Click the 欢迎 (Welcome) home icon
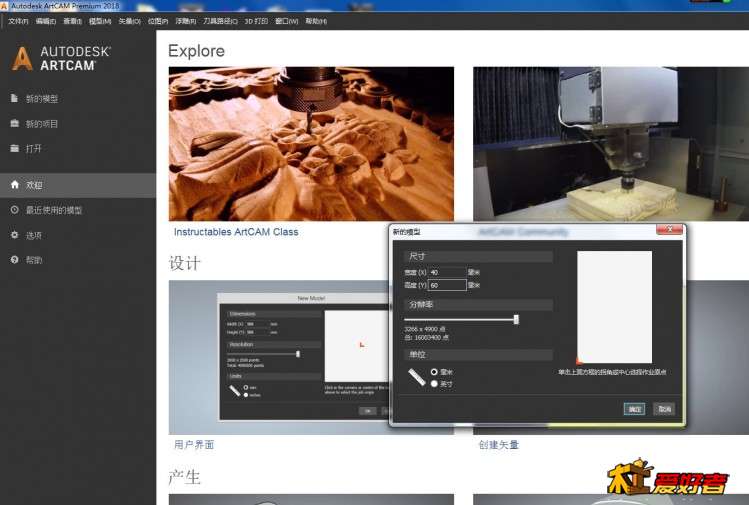 tap(15, 184)
